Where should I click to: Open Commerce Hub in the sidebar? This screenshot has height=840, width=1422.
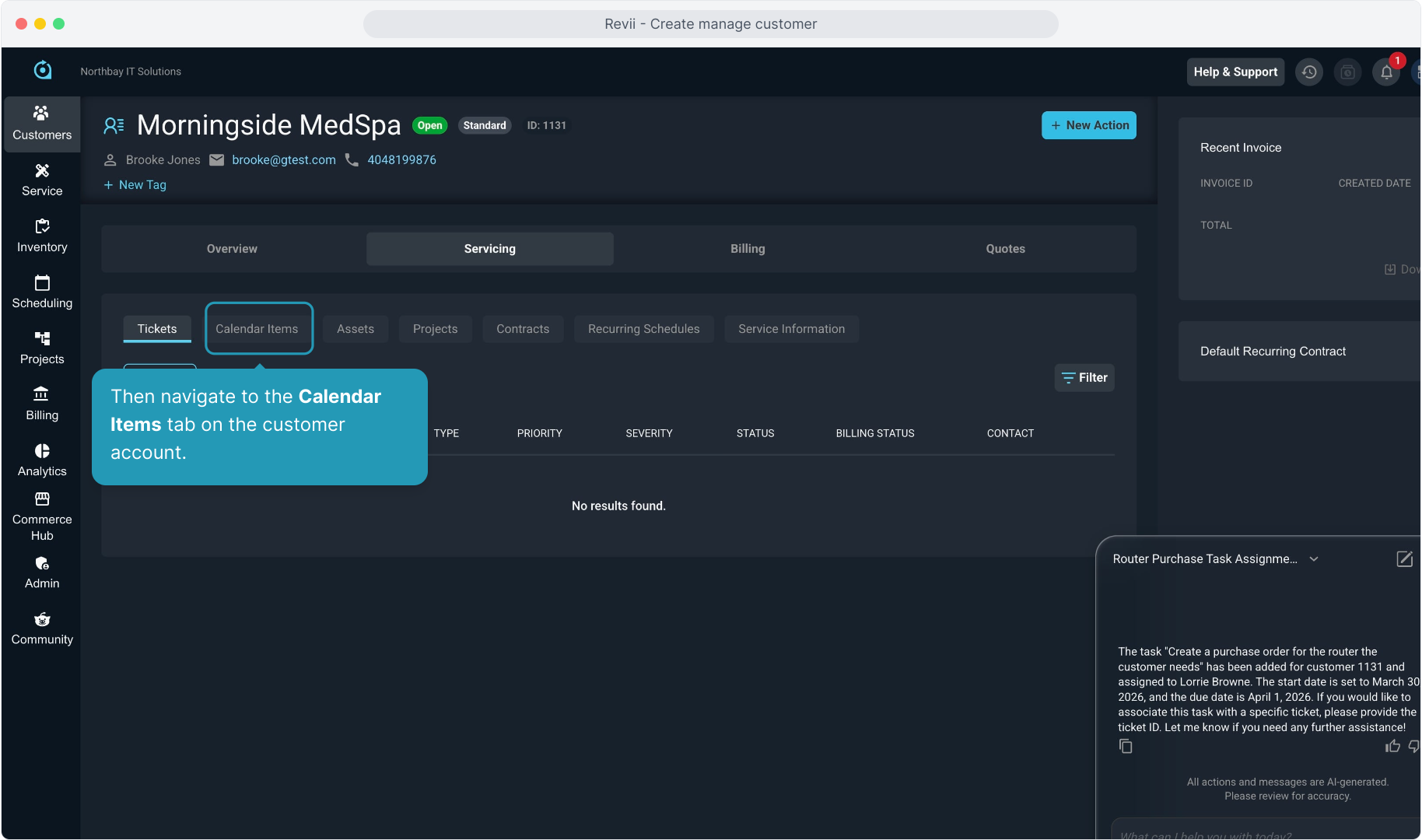point(42,516)
